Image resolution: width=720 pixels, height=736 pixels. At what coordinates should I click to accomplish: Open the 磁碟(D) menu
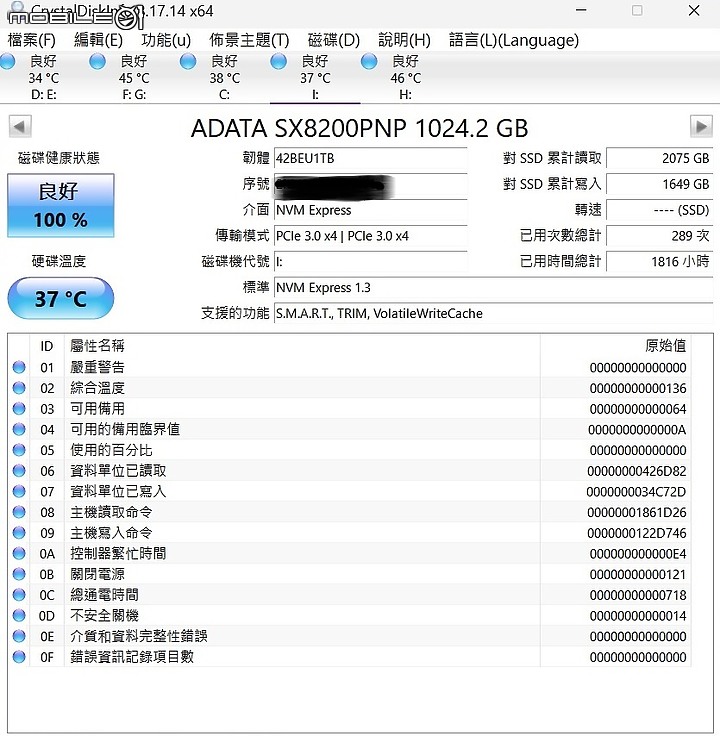(x=334, y=40)
